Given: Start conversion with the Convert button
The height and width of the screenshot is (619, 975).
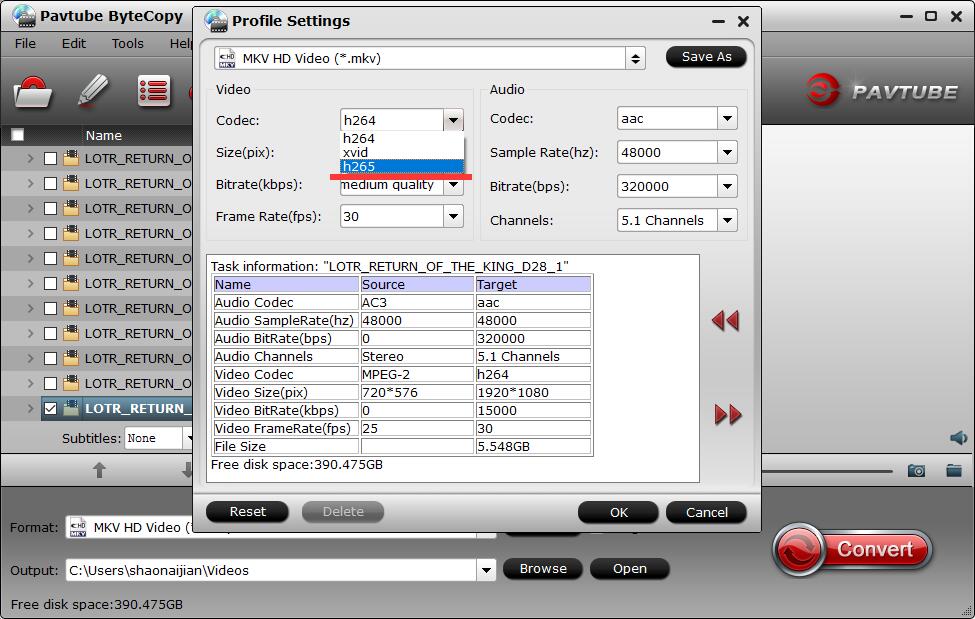Looking at the screenshot, I should pyautogui.click(x=853, y=550).
